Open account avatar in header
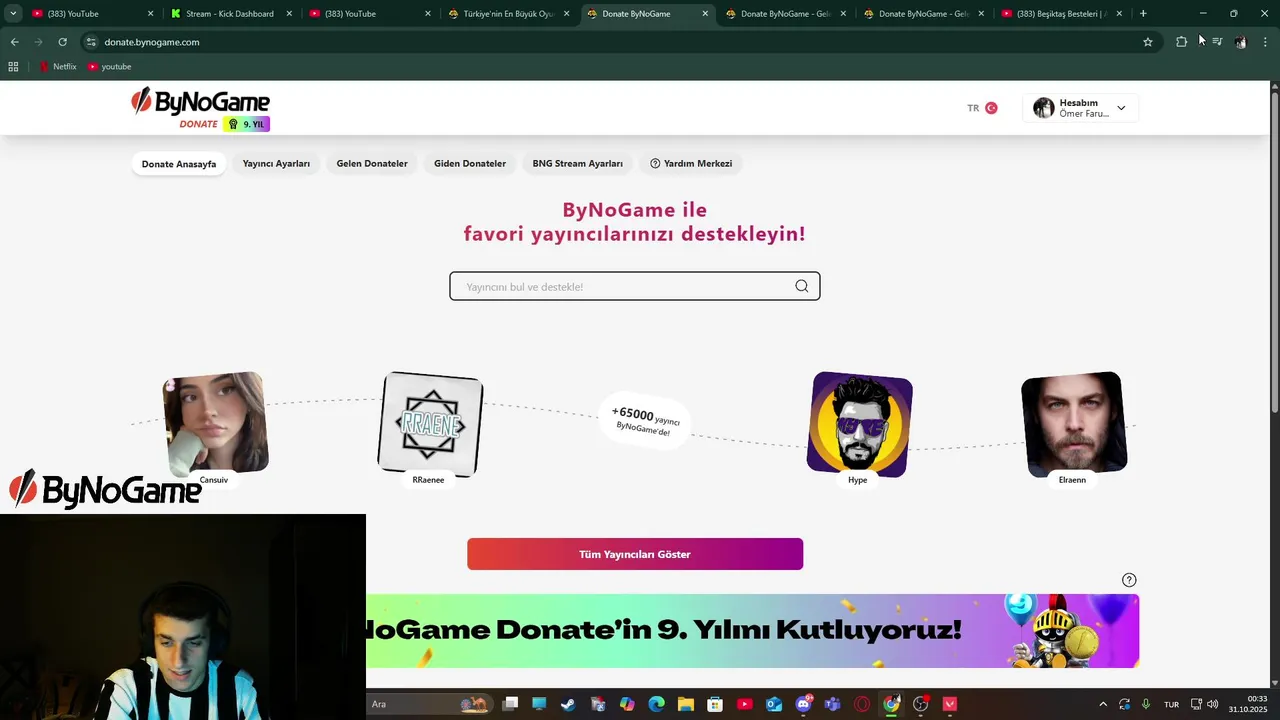The width and height of the screenshot is (1280, 720). [x=1043, y=108]
